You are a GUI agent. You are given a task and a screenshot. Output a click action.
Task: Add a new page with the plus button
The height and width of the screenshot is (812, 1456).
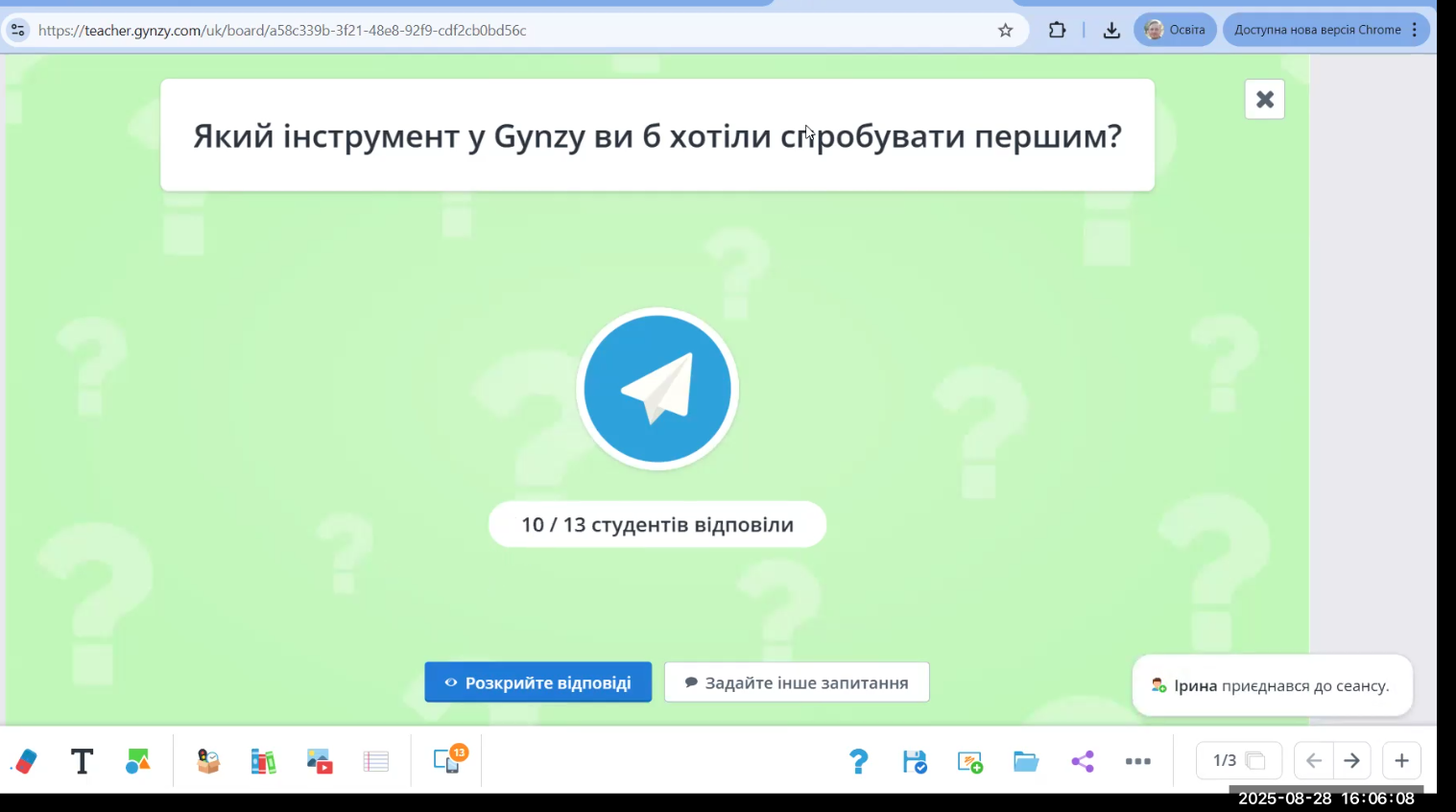pyautogui.click(x=1402, y=760)
